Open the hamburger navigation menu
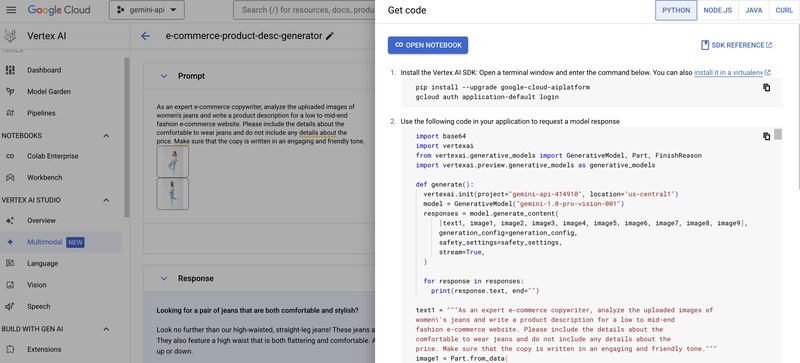 tap(11, 10)
